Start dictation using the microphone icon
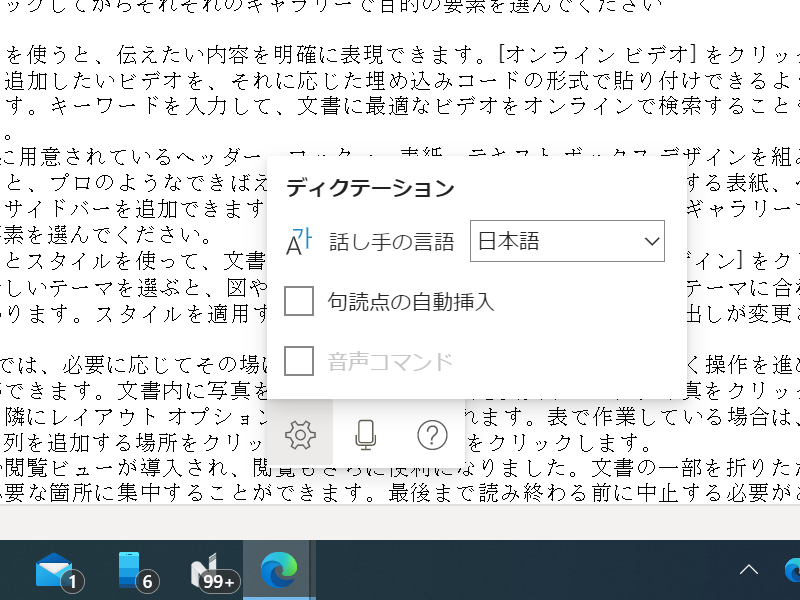Viewport: 800px width, 600px height. click(365, 435)
